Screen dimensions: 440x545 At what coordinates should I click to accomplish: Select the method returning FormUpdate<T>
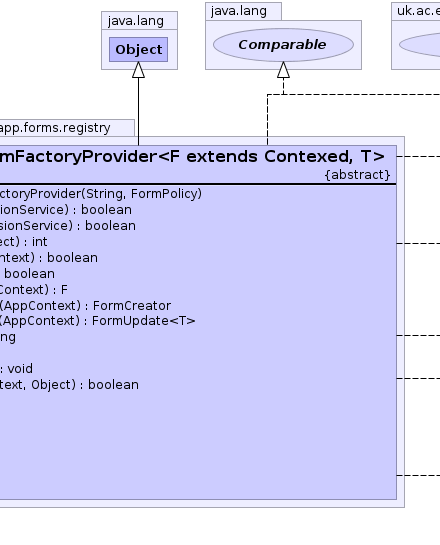(x=98, y=321)
